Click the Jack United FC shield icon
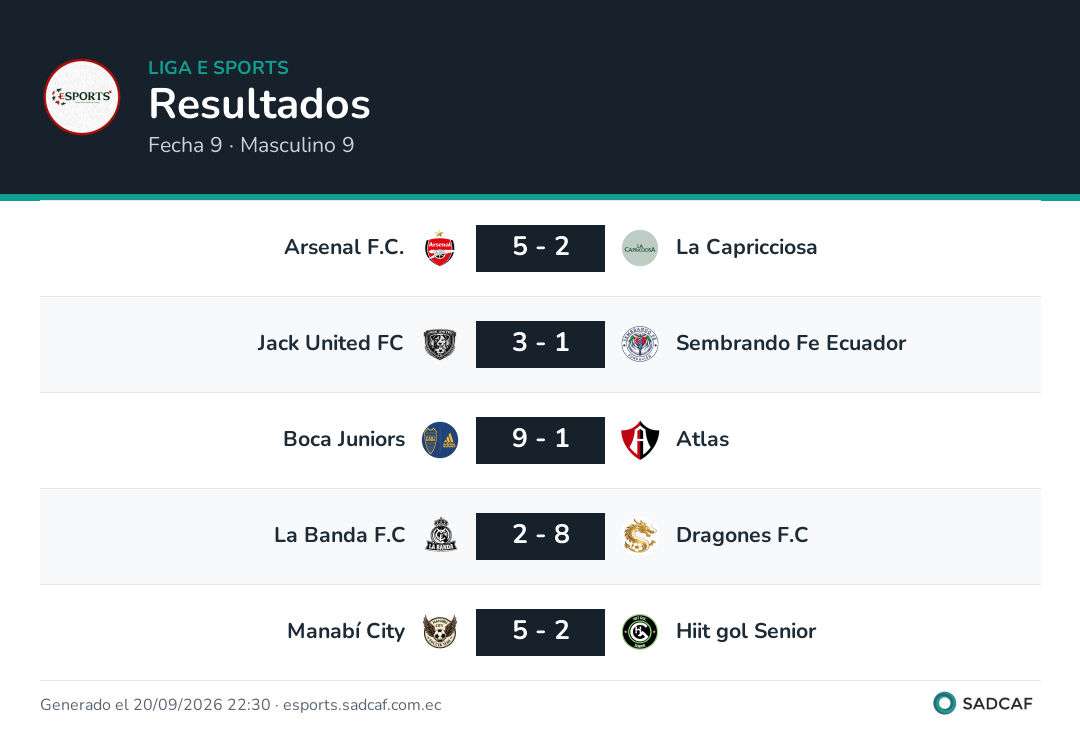 [x=439, y=344]
